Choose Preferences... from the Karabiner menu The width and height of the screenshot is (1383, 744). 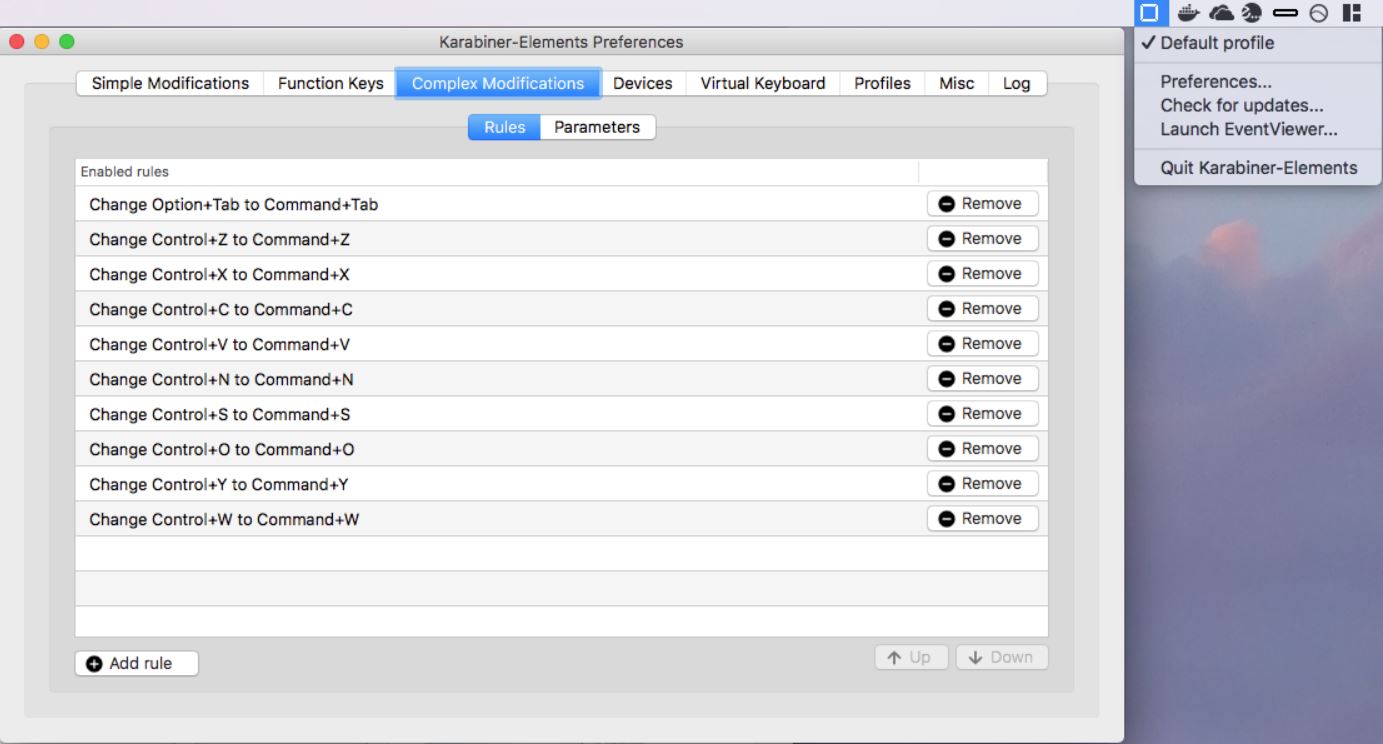(x=1258, y=82)
